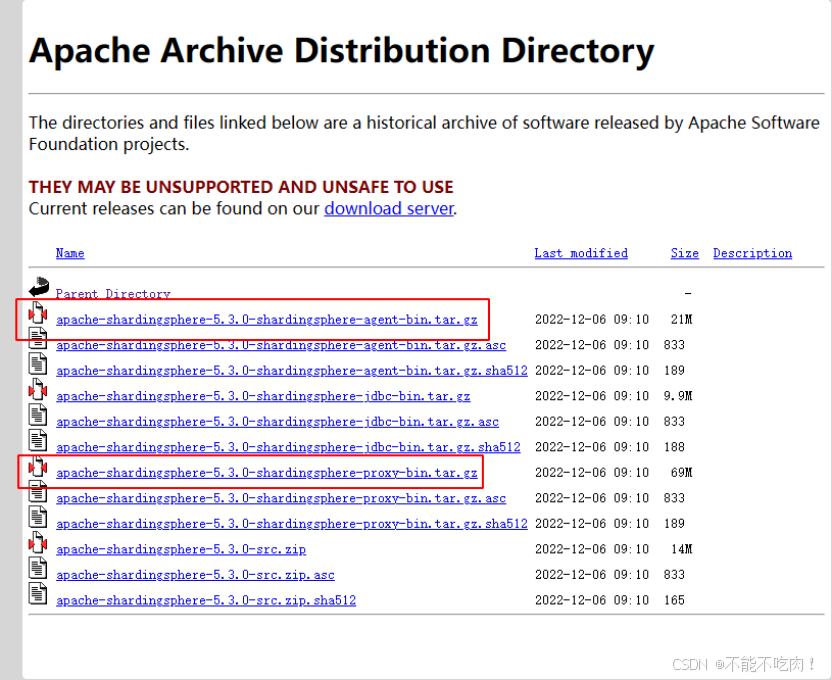Click the file icon for jdbc-bin.tar.gz.asc
The image size is (832, 680).
click(38, 414)
